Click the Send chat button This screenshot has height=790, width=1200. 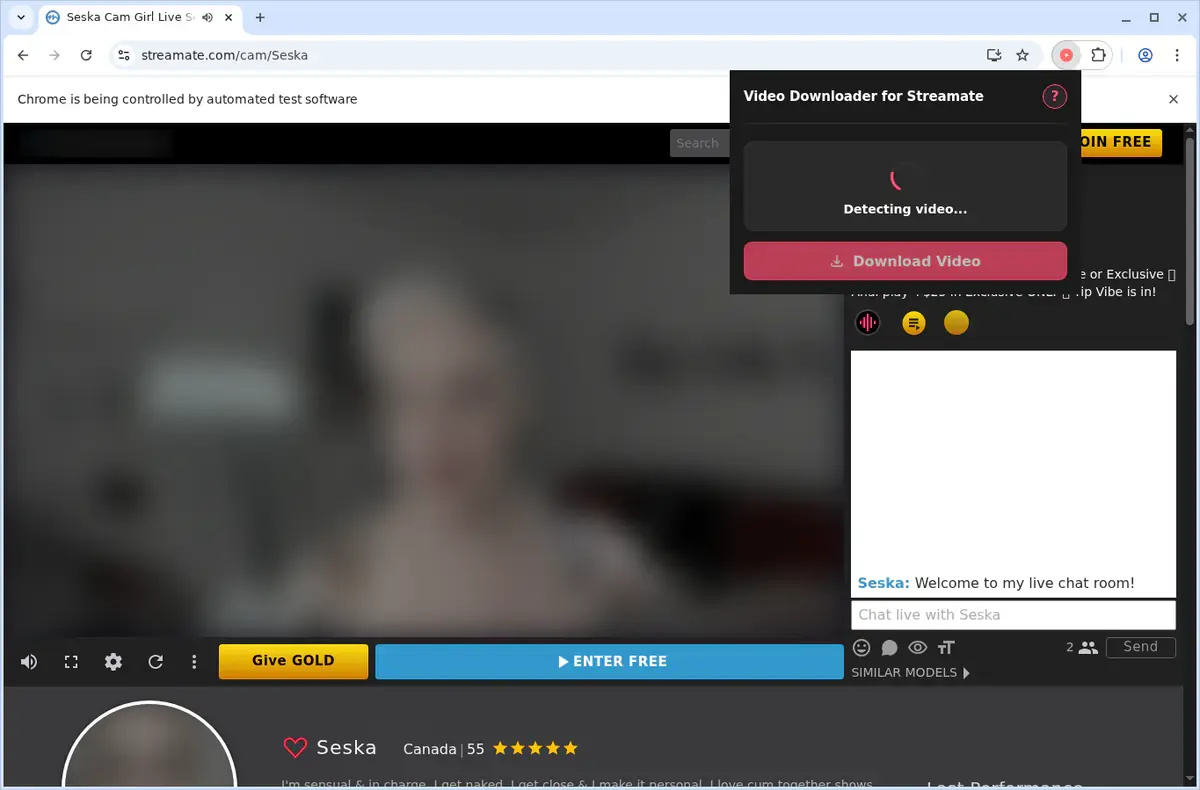(1140, 647)
